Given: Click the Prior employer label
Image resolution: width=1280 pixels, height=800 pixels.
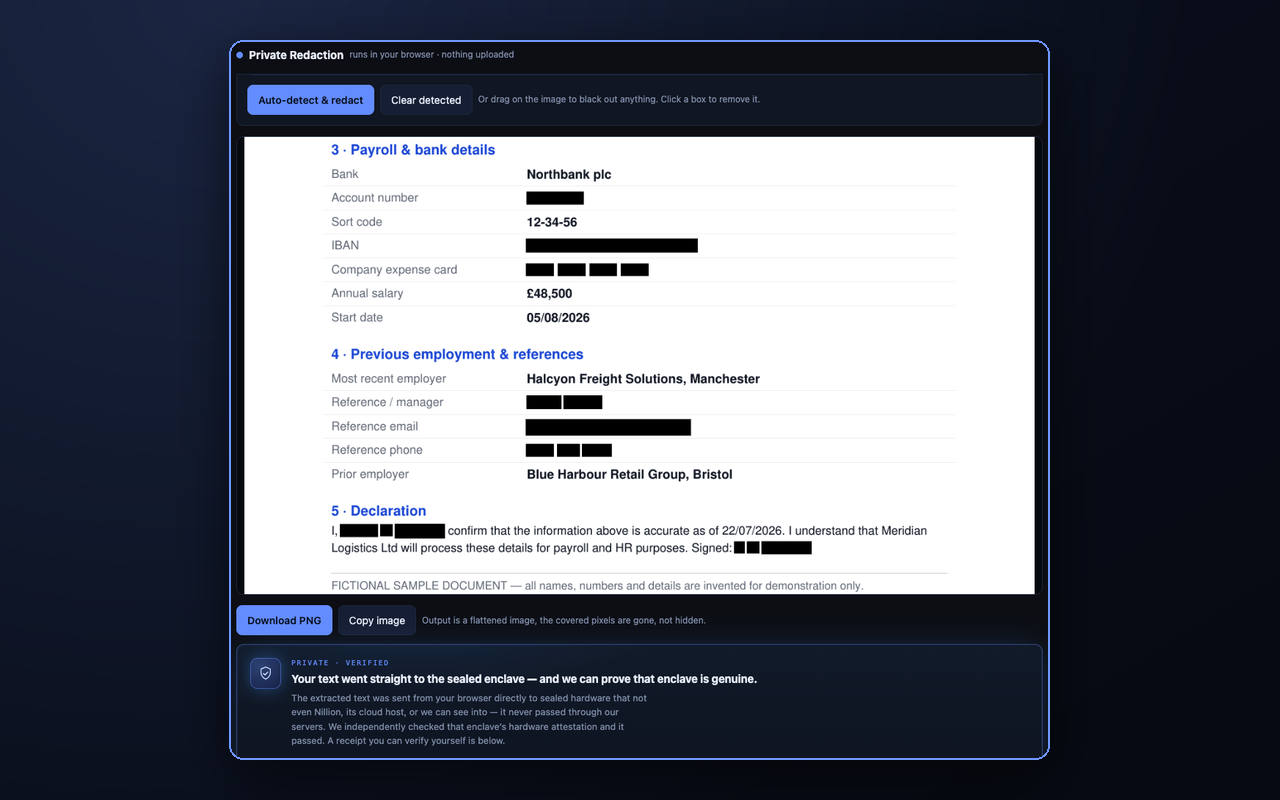Looking at the screenshot, I should 370,474.
